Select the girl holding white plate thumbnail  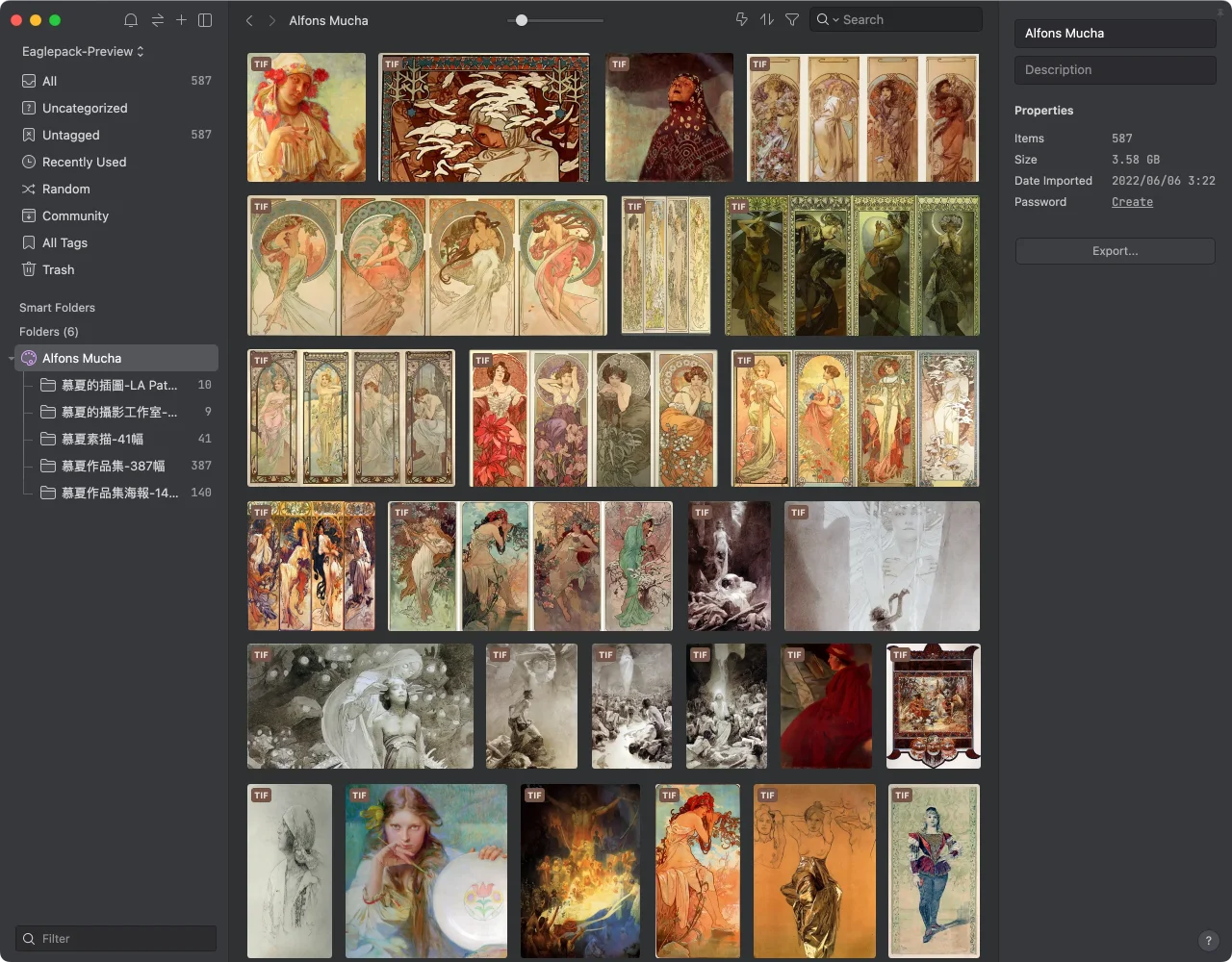pyautogui.click(x=426, y=871)
